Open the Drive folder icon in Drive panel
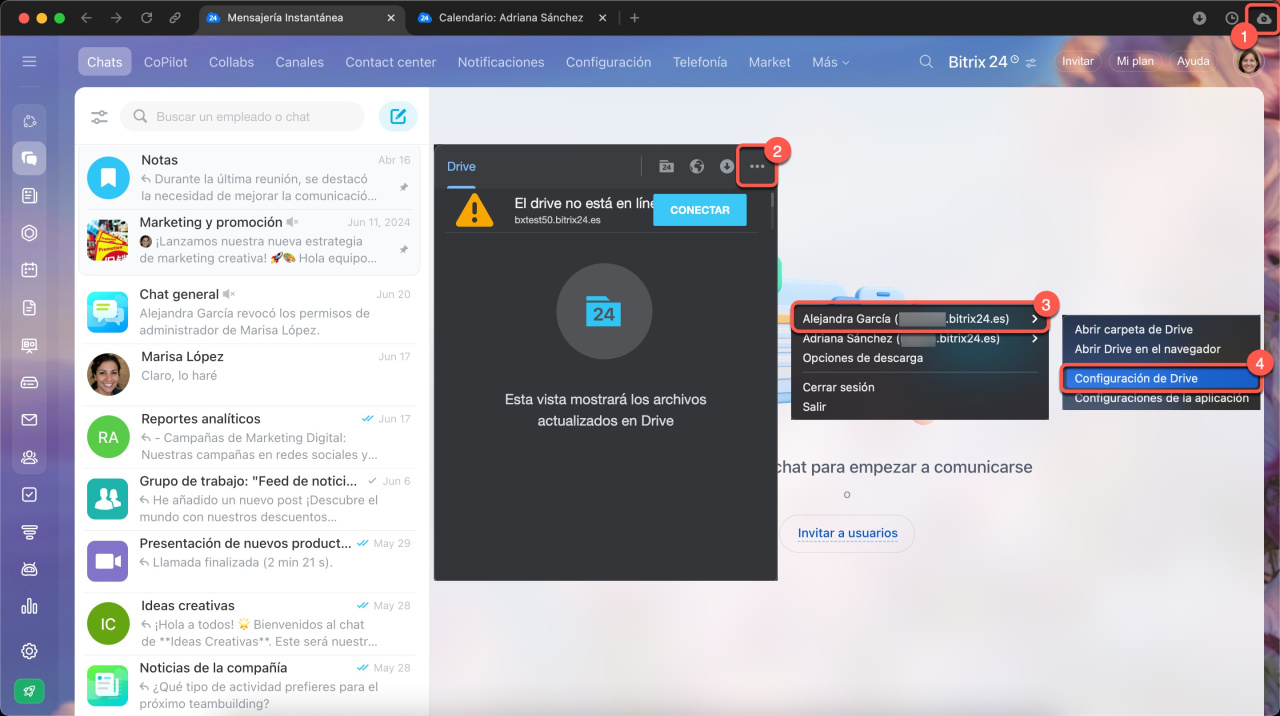Viewport: 1280px width, 716px height. [x=666, y=166]
